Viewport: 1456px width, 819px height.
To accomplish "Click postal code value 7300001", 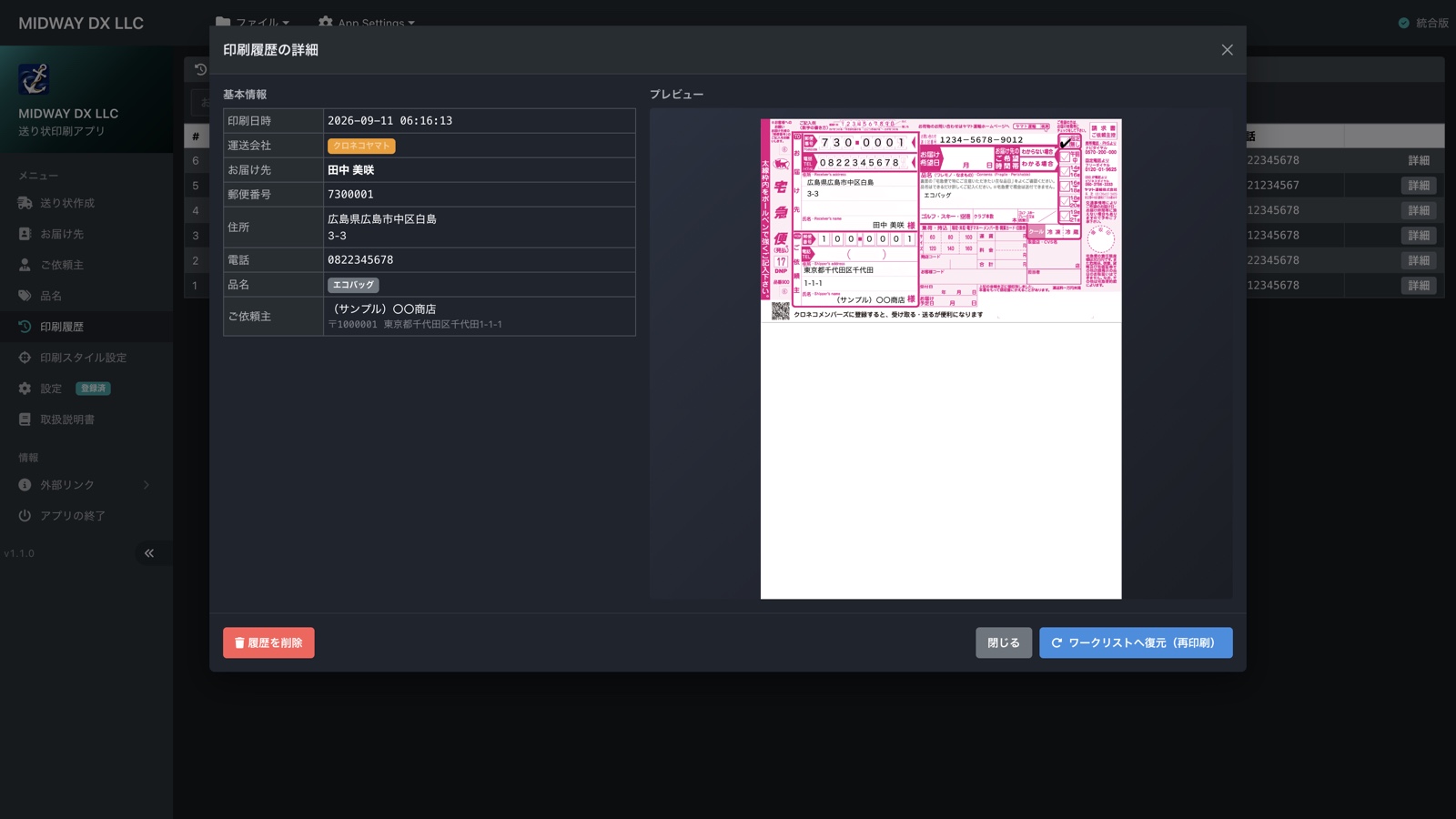I will [x=350, y=195].
